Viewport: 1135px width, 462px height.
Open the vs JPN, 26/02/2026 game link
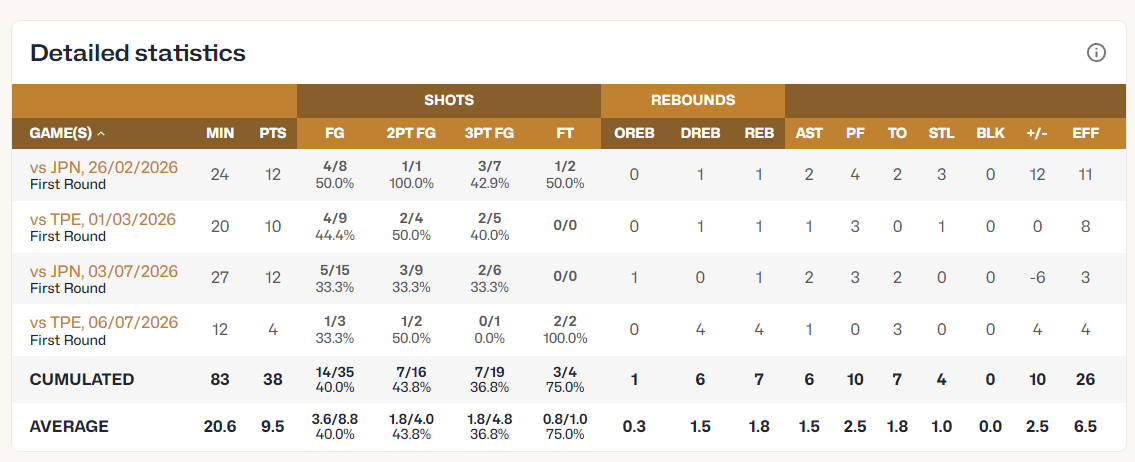pos(104,167)
